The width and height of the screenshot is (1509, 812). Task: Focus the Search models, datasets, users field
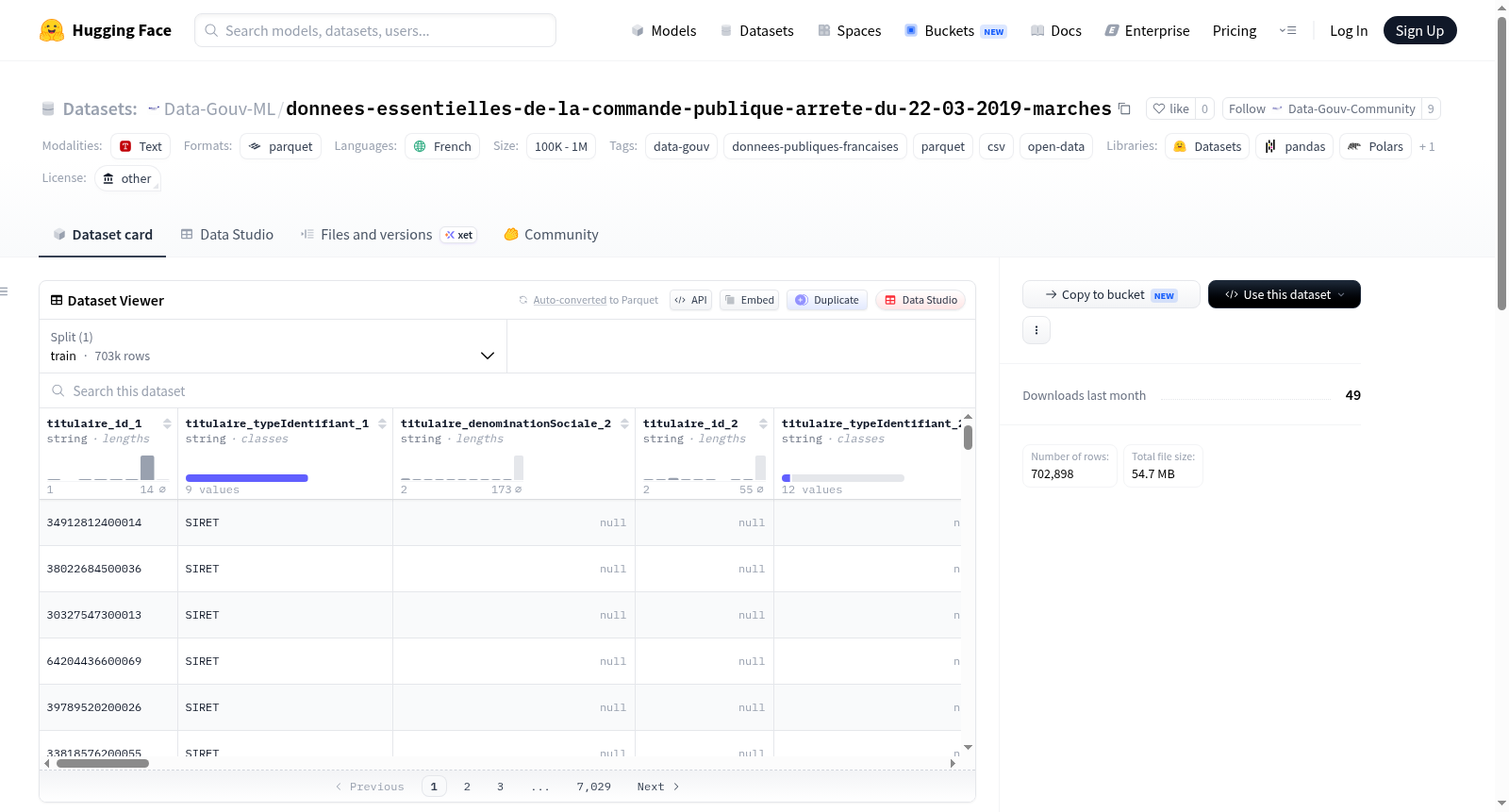(375, 30)
